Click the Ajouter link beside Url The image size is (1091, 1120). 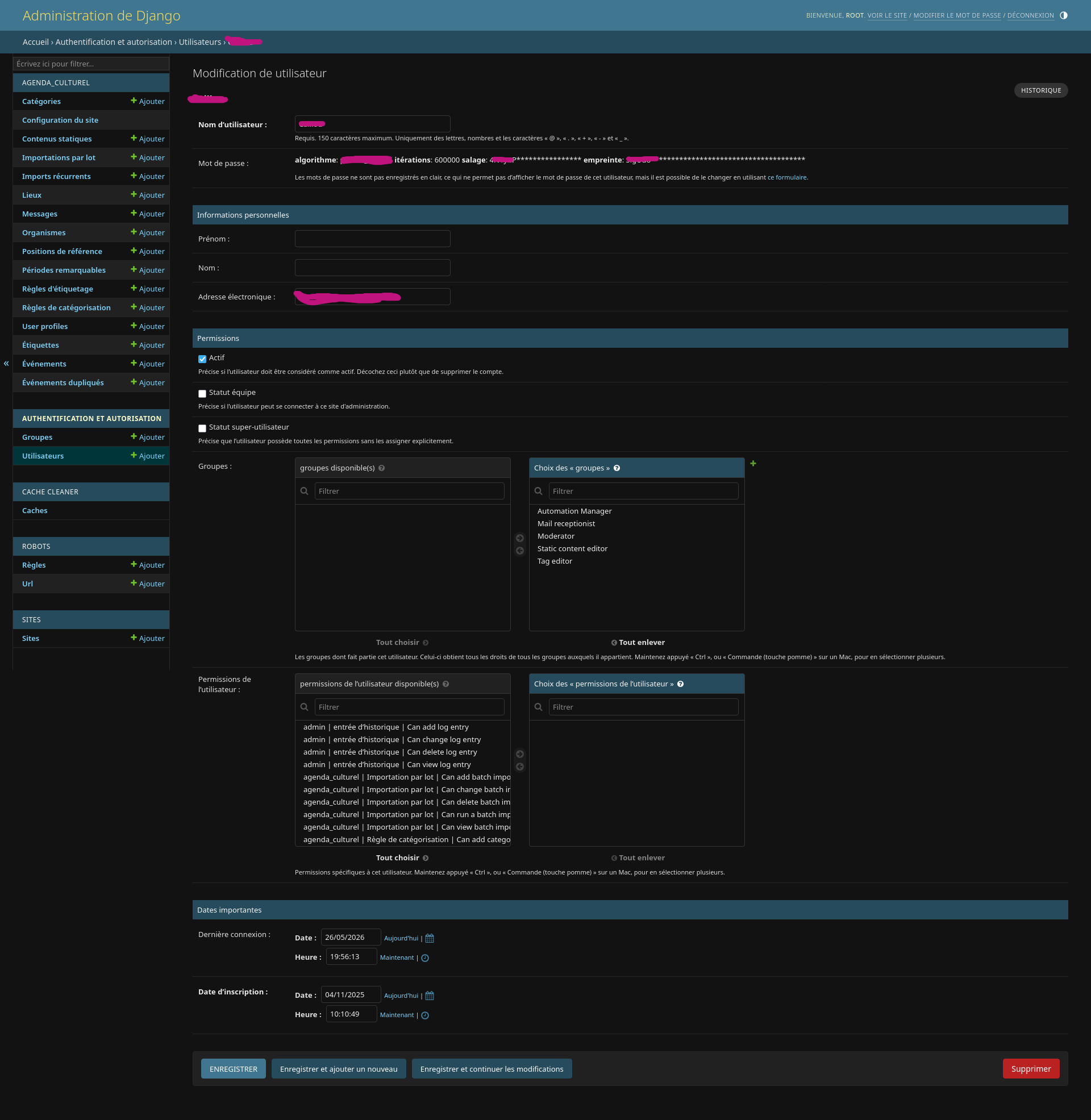tap(148, 584)
